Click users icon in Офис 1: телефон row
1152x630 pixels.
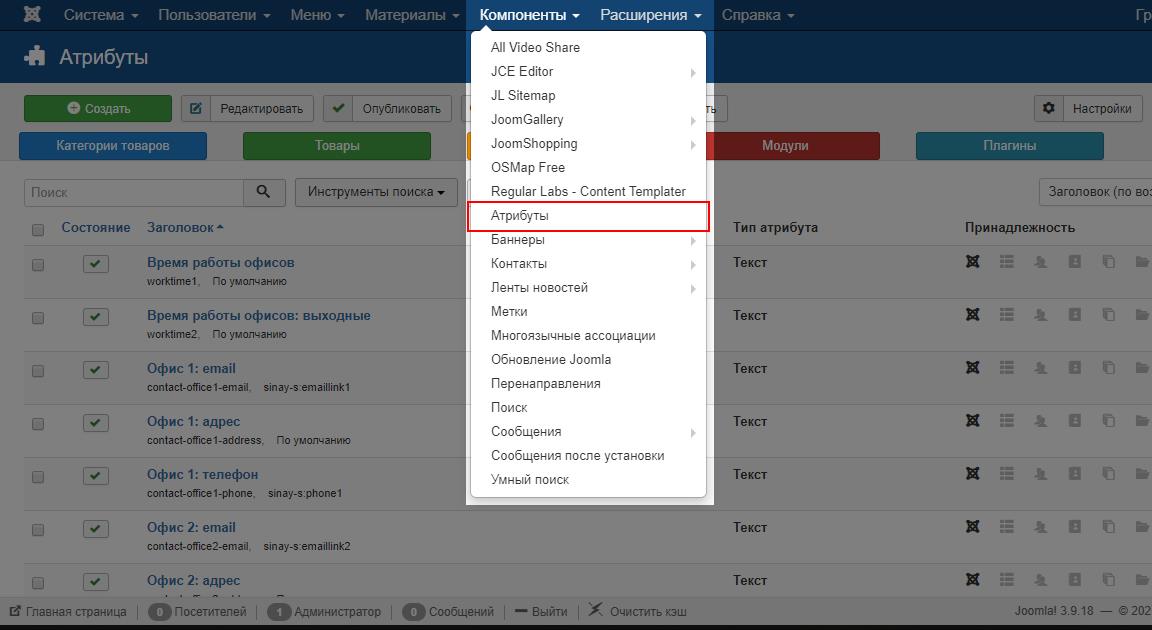[x=1040, y=474]
